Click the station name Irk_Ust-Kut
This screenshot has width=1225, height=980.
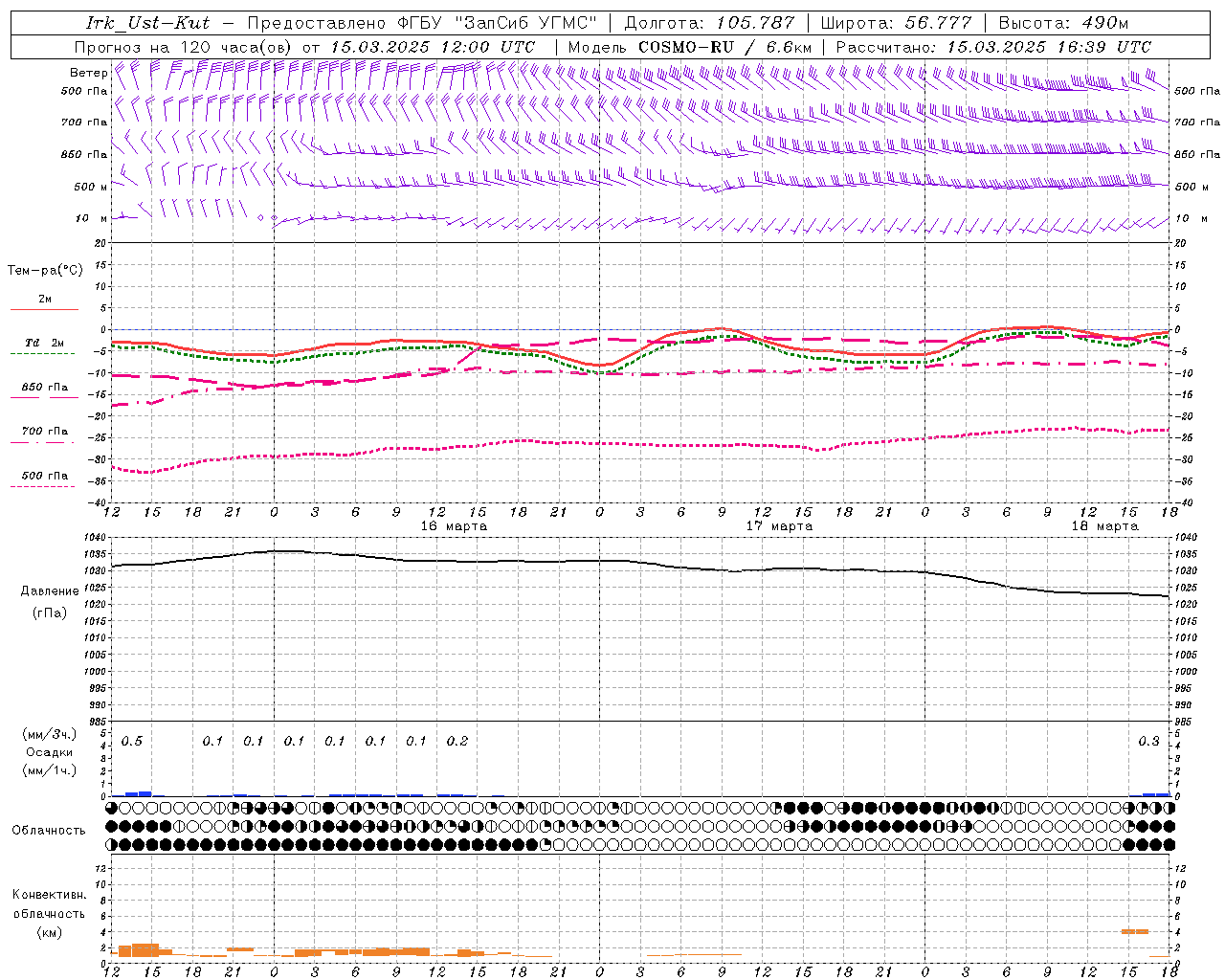tap(148, 23)
